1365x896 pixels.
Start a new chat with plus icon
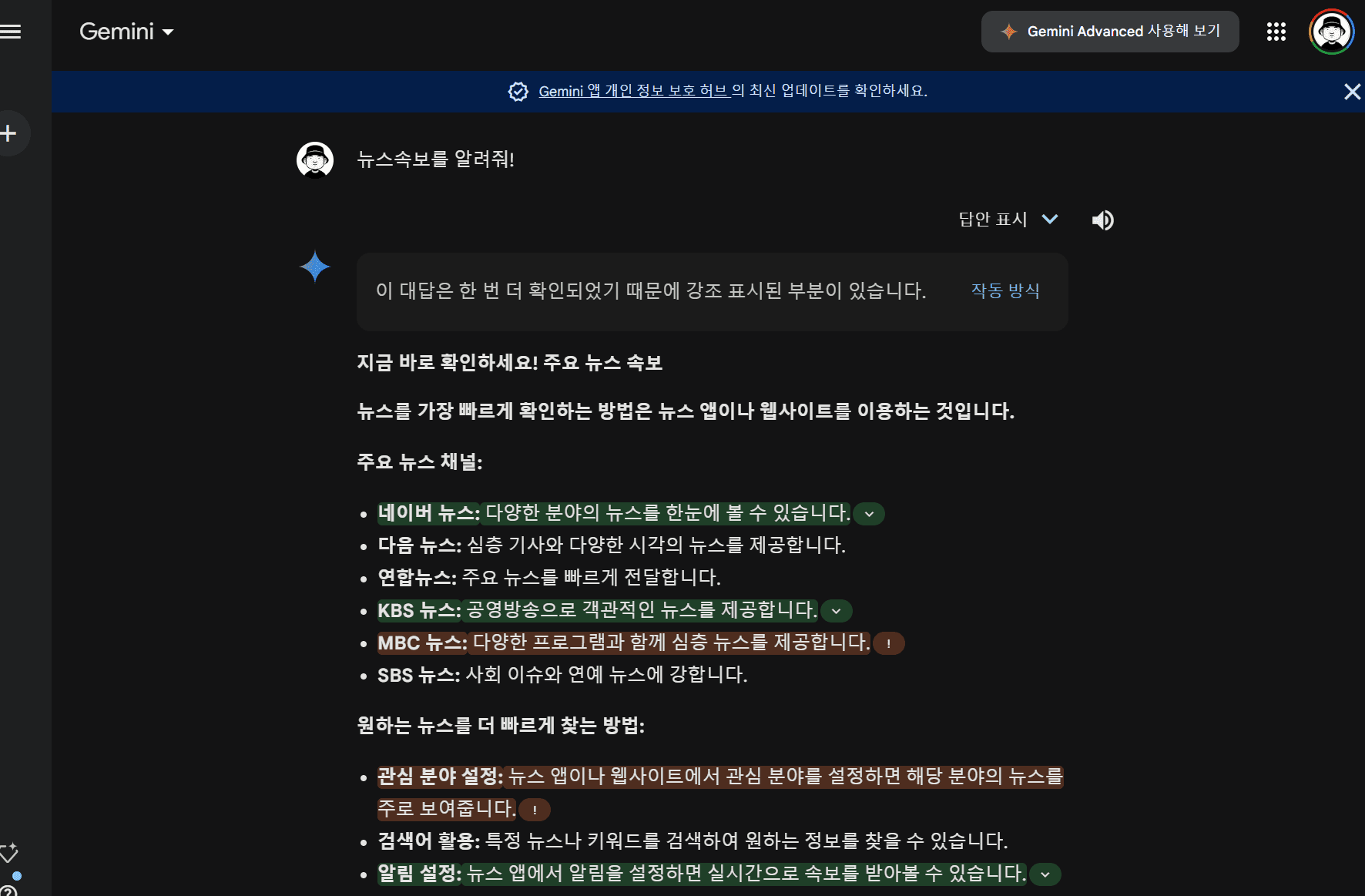(x=9, y=133)
